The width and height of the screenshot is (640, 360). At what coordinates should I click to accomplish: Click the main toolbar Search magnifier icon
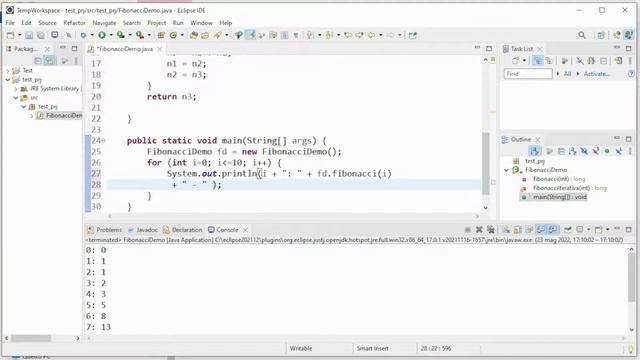pos(582,36)
